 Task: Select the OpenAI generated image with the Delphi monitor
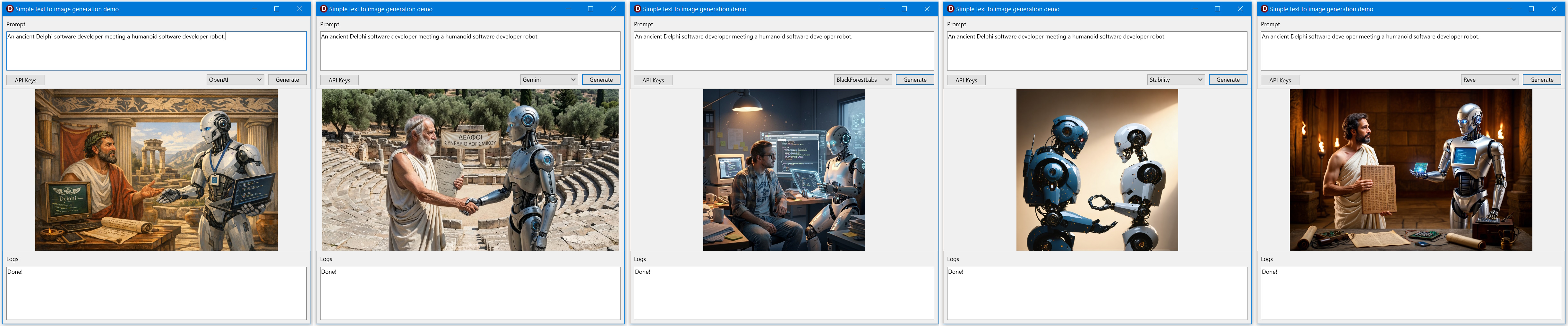click(x=157, y=170)
